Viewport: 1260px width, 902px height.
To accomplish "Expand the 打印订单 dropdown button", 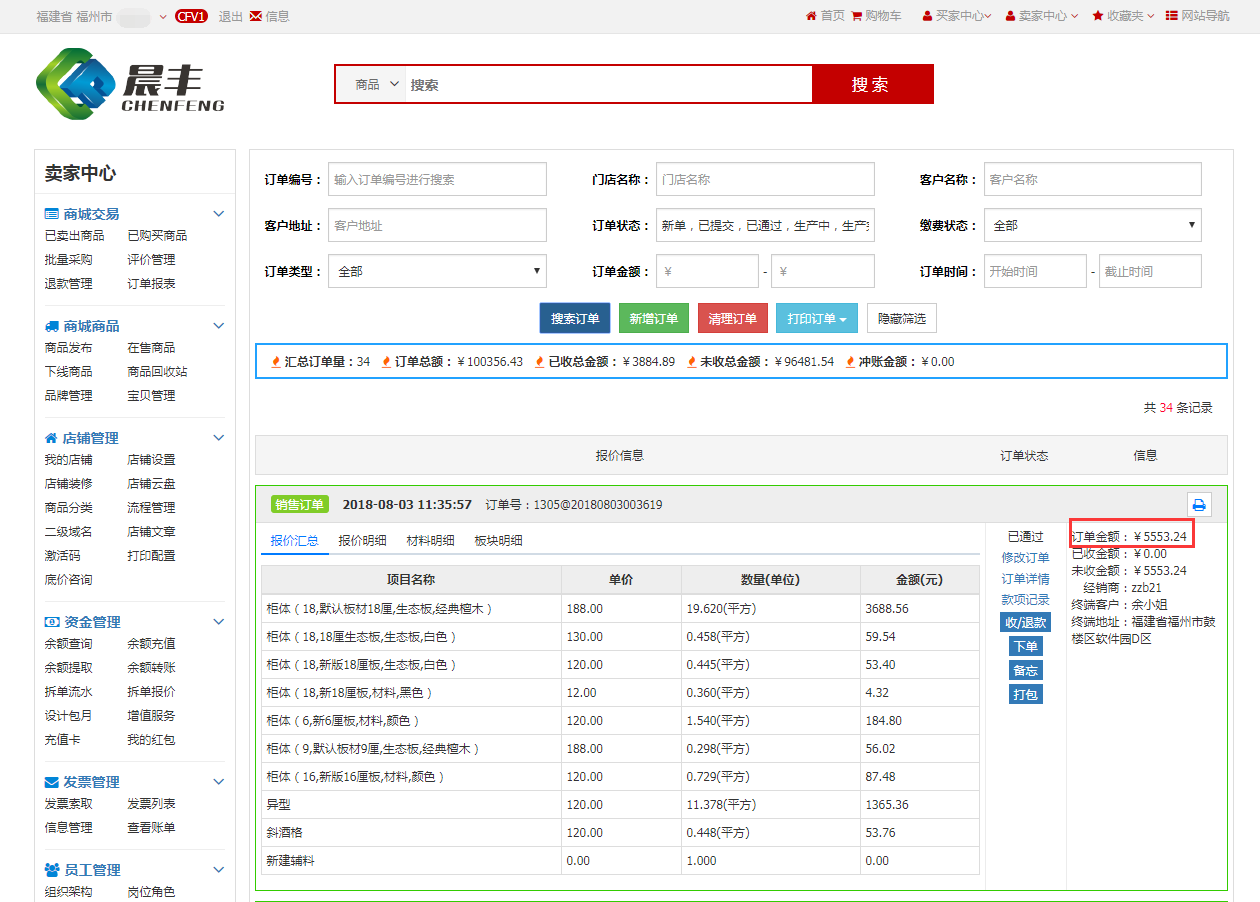I will pos(816,319).
